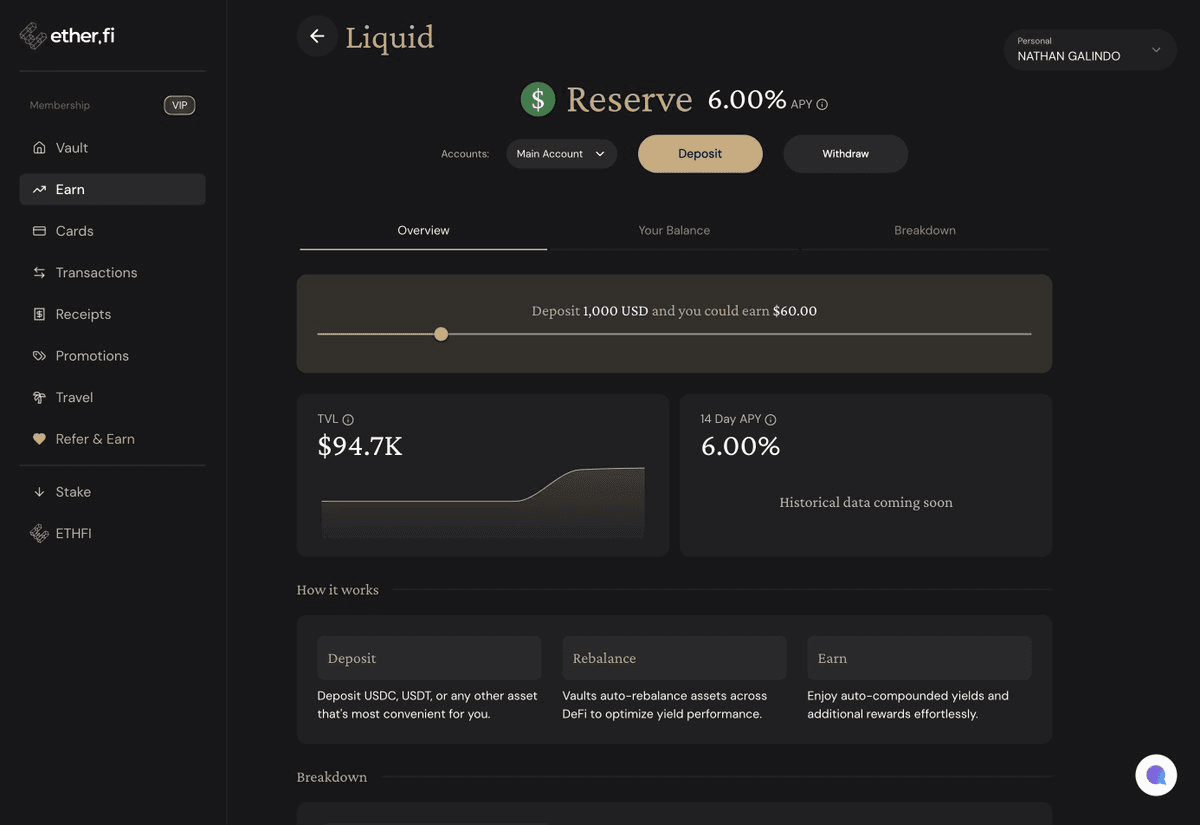Click the VIP membership badge

tap(179, 105)
